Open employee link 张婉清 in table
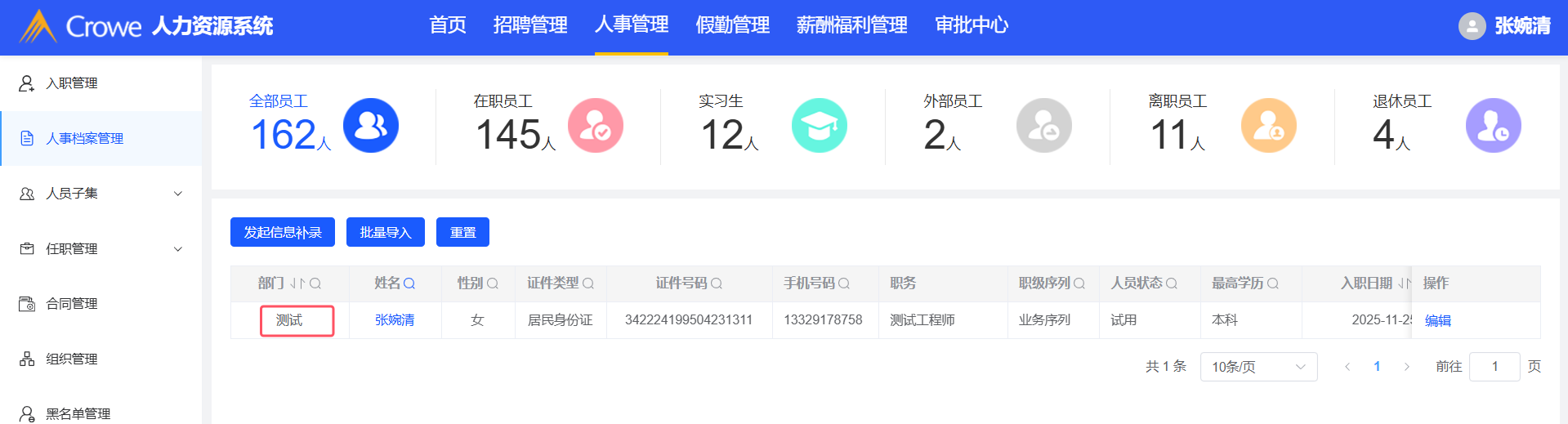 click(x=395, y=320)
